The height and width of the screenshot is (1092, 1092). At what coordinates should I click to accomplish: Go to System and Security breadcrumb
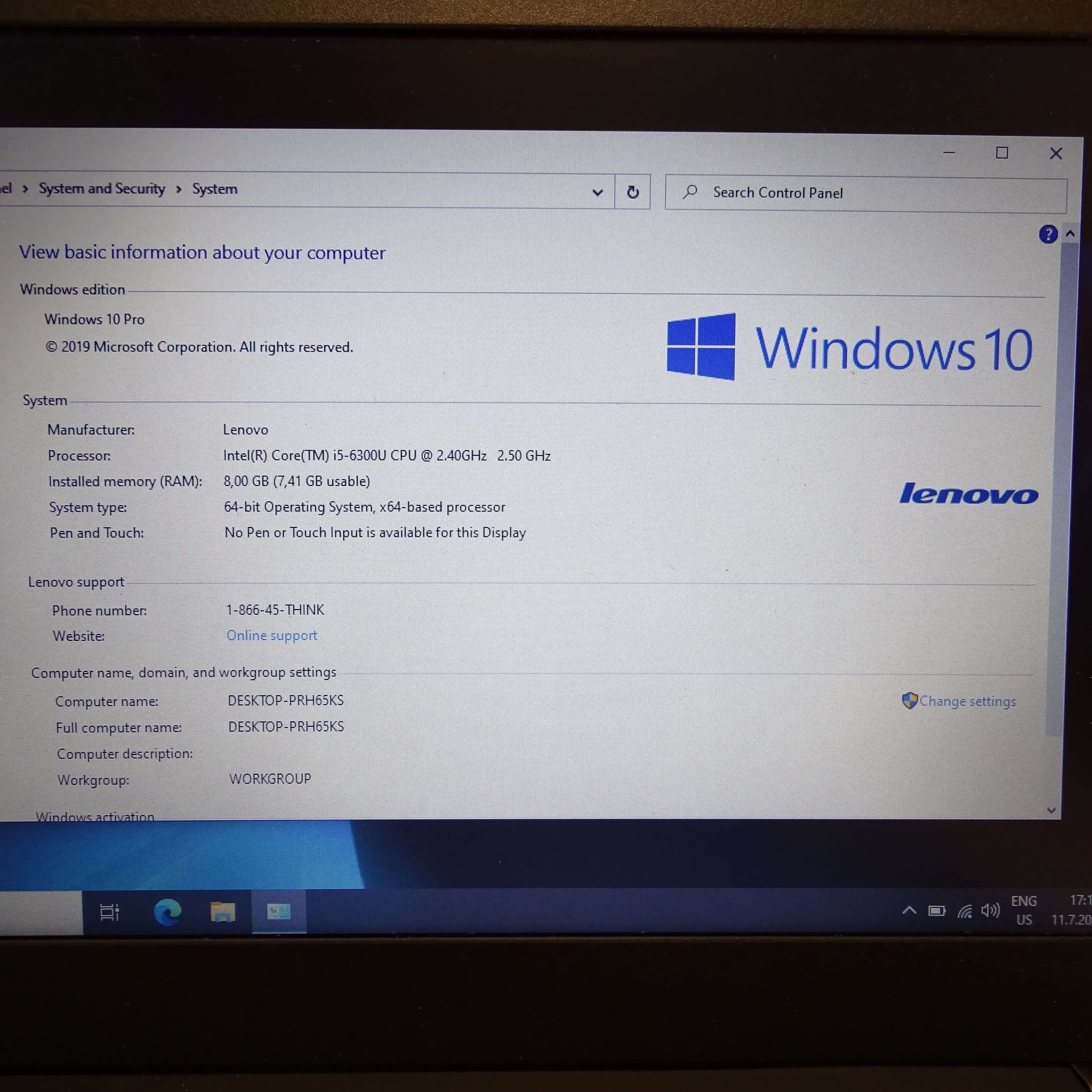tap(102, 189)
